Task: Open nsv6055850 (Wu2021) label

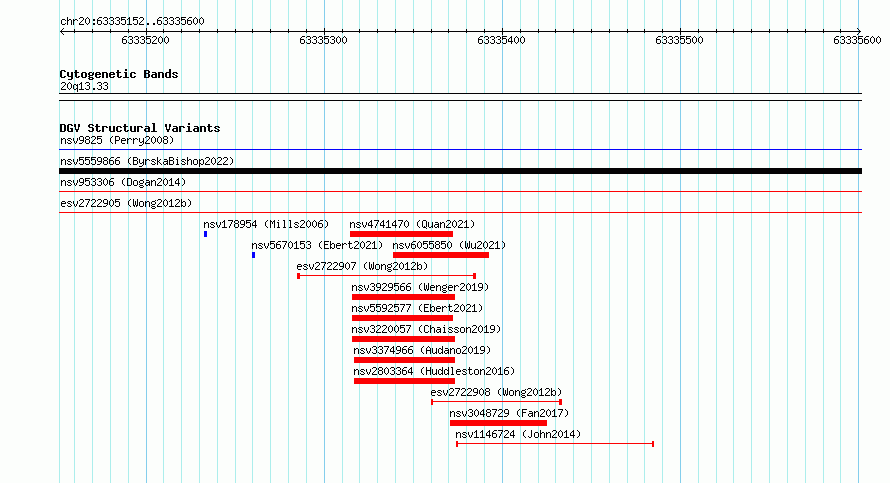Action: click(449, 245)
